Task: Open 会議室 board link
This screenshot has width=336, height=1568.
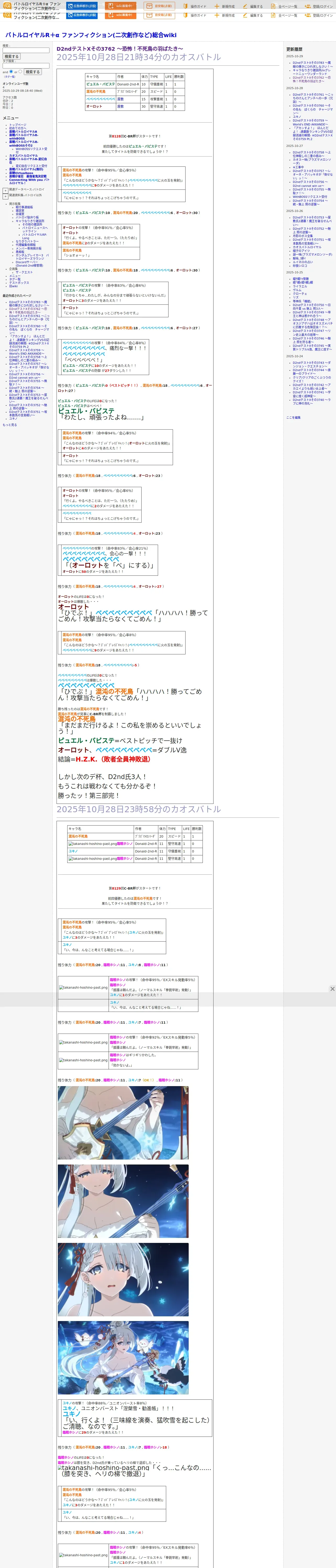Action: pos(20,214)
